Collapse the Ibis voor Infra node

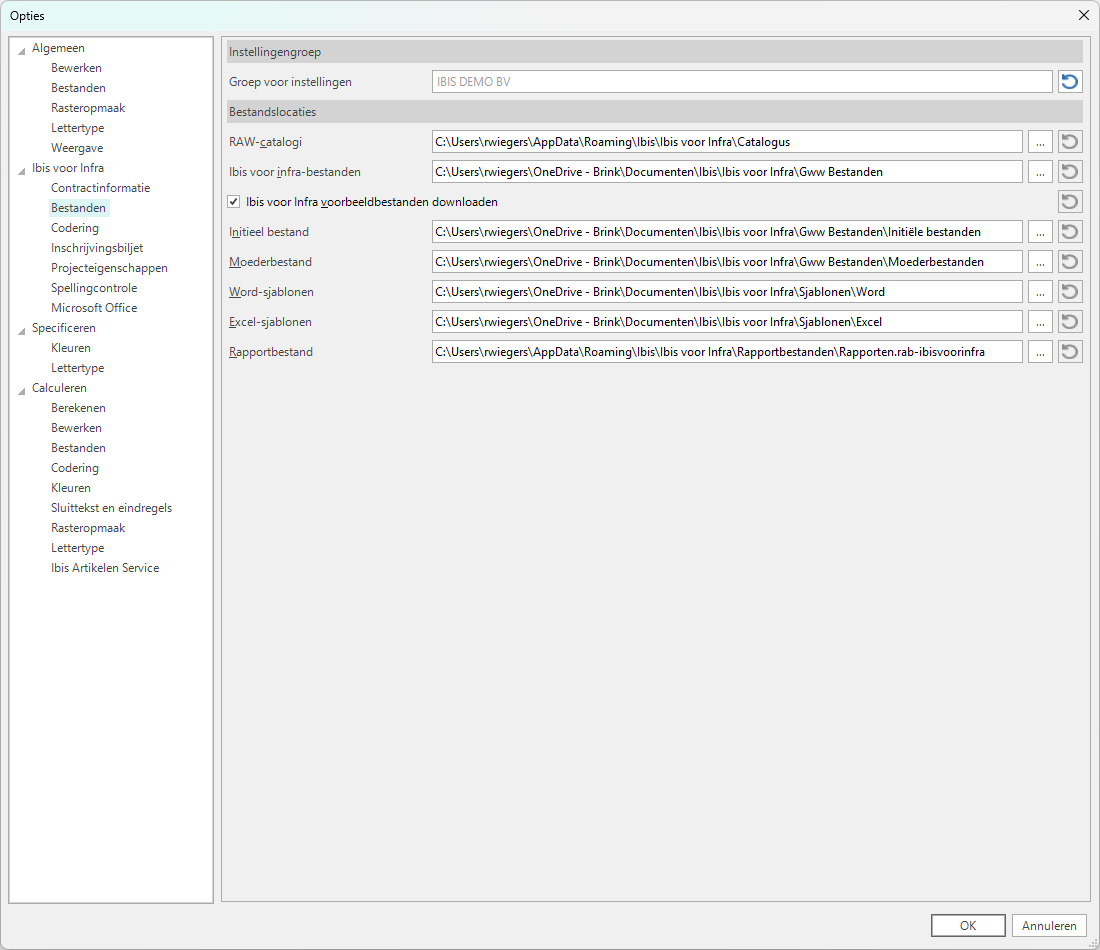pyautogui.click(x=22, y=169)
